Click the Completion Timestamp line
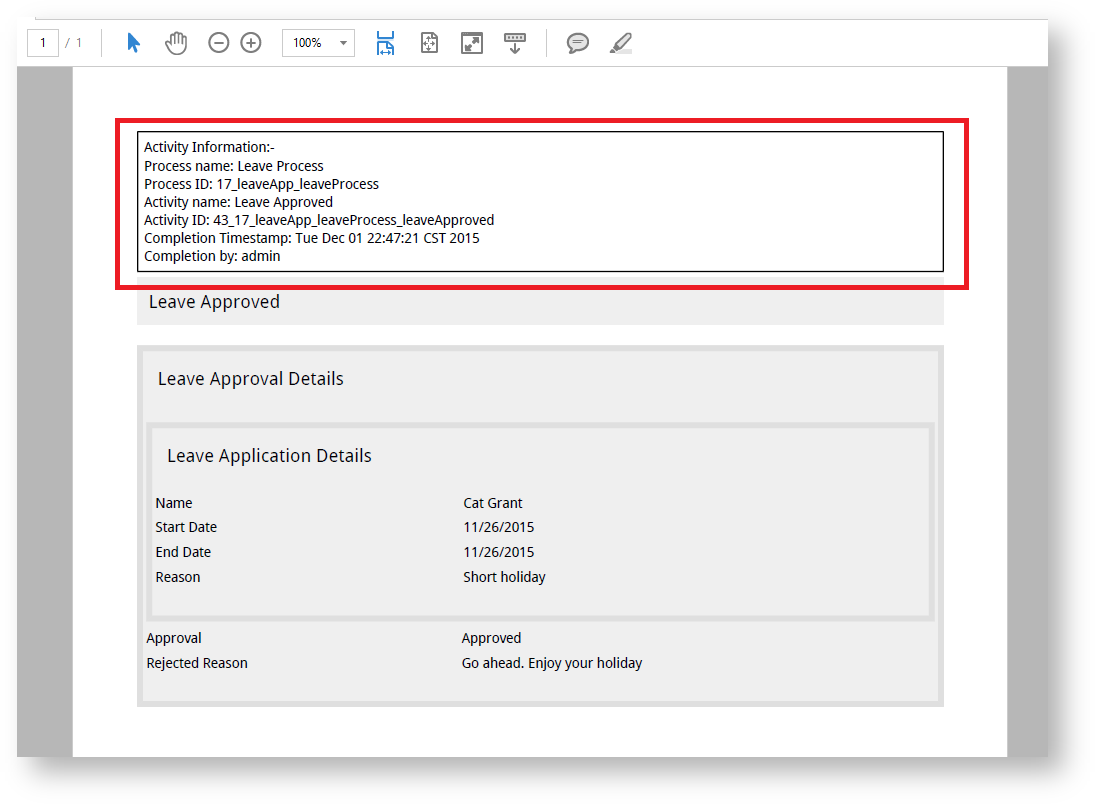 click(311, 238)
